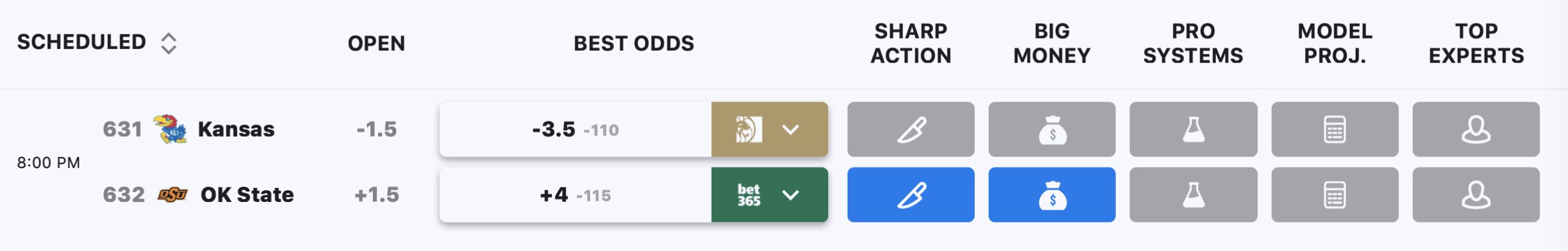Open the Kansas team link
This screenshot has height=251, width=1568.
[x=236, y=129]
